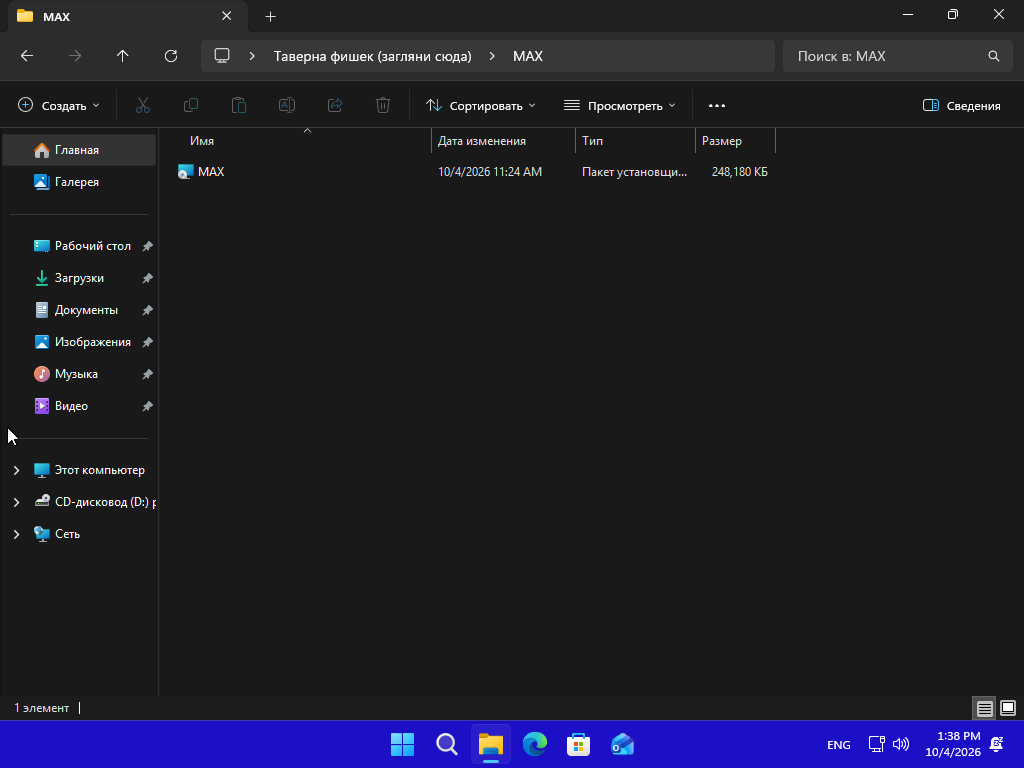Click Таверна фишек breadcrumb link

pos(372,56)
